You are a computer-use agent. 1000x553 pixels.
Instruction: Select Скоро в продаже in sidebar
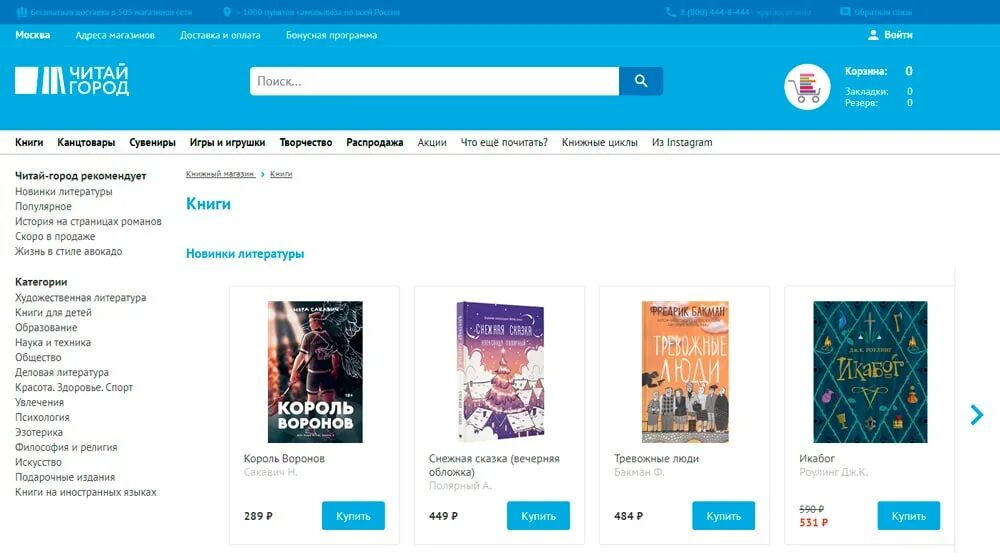(x=55, y=236)
